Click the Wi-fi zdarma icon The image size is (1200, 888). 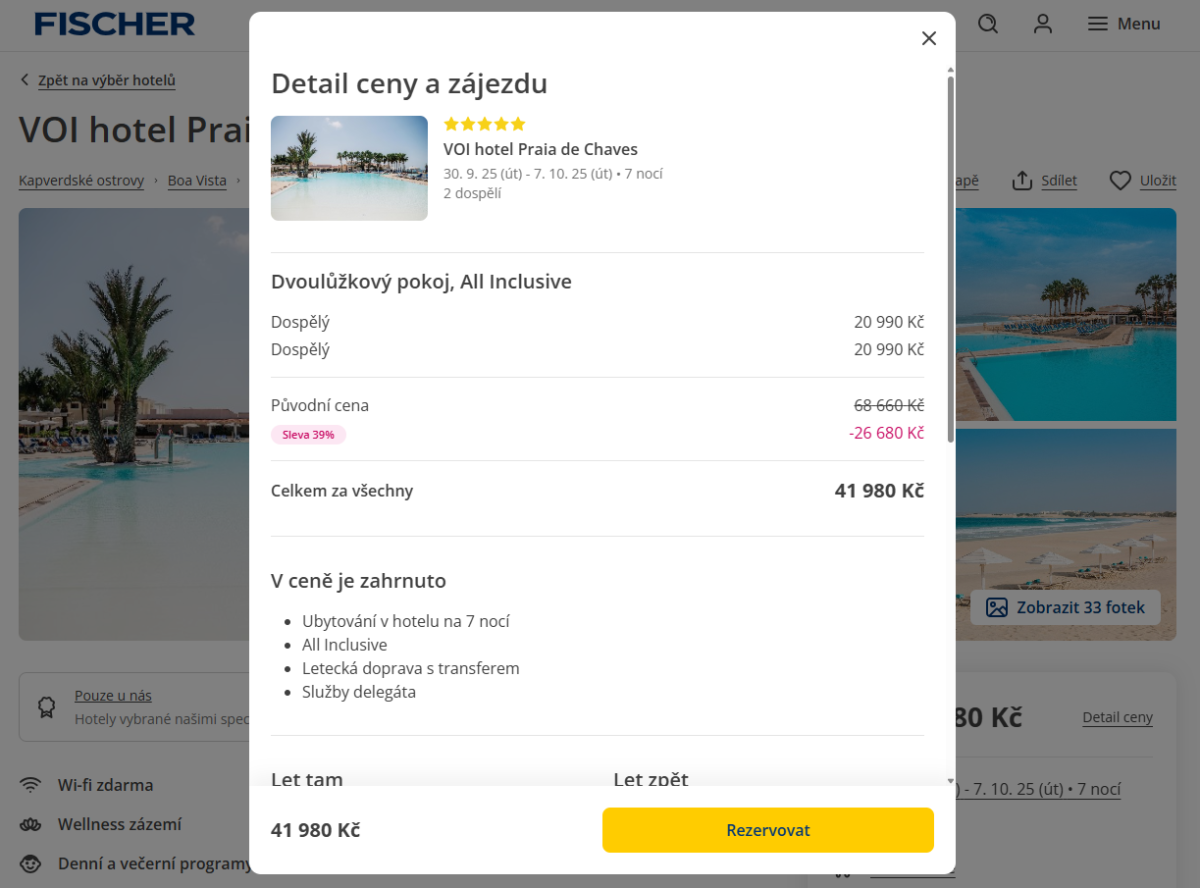coord(31,785)
